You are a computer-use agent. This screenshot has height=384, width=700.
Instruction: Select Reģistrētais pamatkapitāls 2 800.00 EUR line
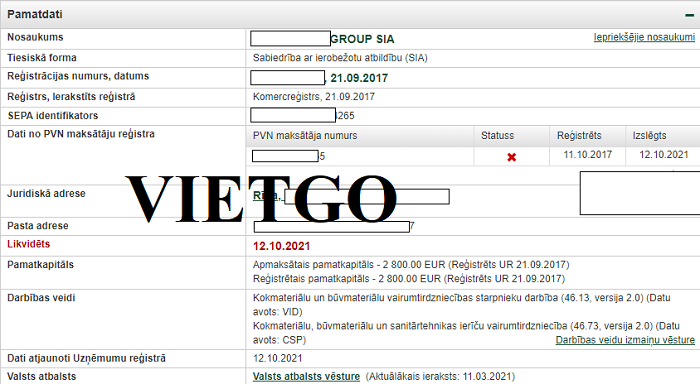coord(409,279)
